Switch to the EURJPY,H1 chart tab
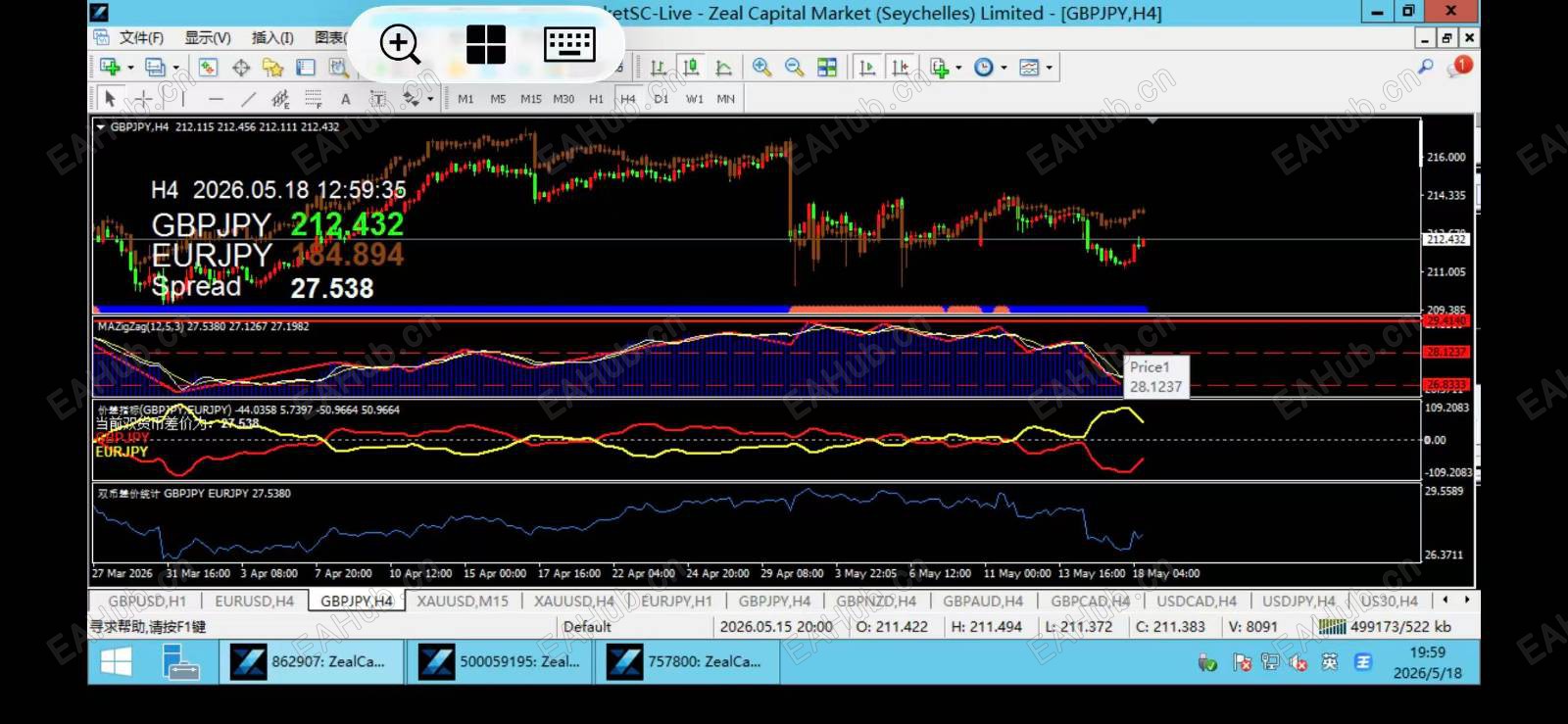 coord(676,601)
